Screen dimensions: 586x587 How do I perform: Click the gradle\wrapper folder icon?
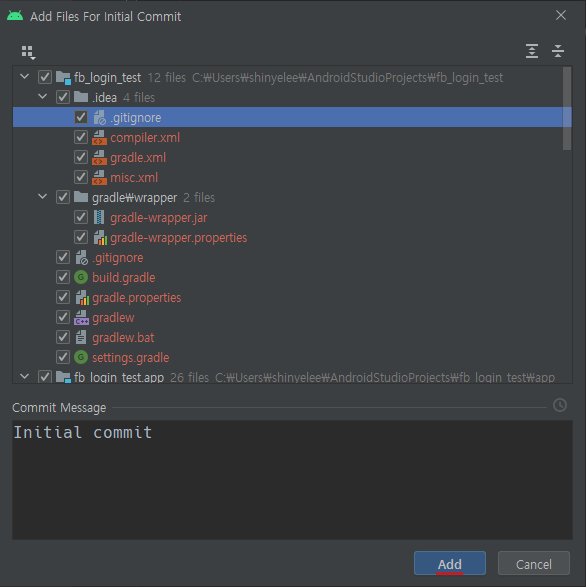81,197
